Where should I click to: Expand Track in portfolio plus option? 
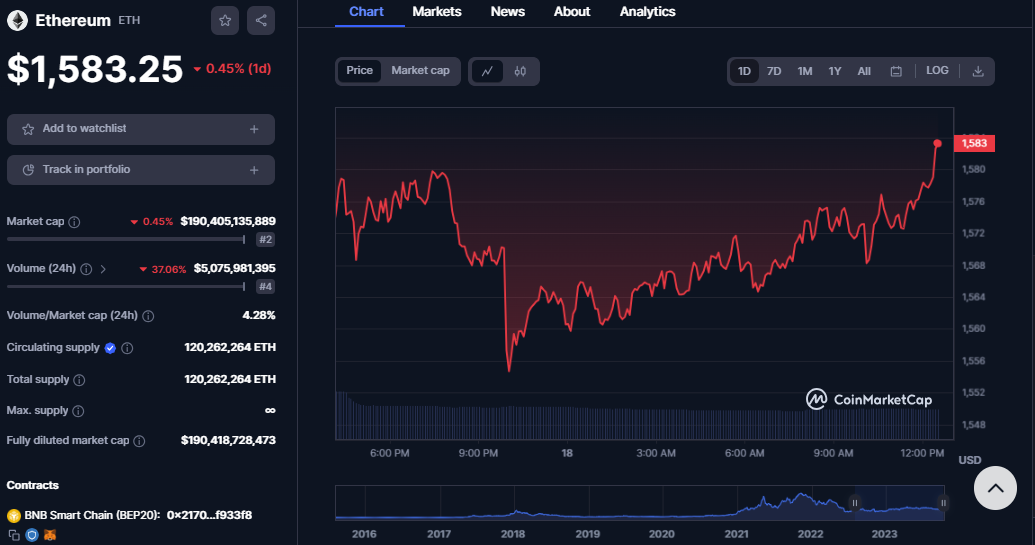point(254,170)
